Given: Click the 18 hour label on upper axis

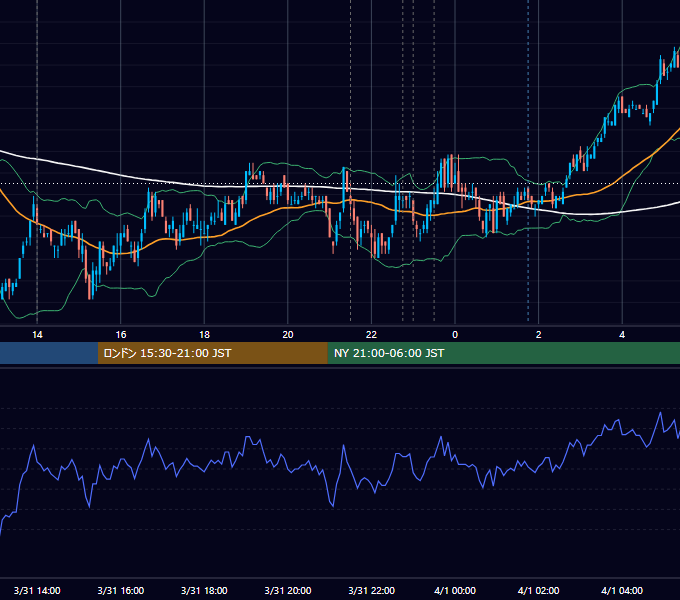Looking at the screenshot, I should (x=204, y=335).
